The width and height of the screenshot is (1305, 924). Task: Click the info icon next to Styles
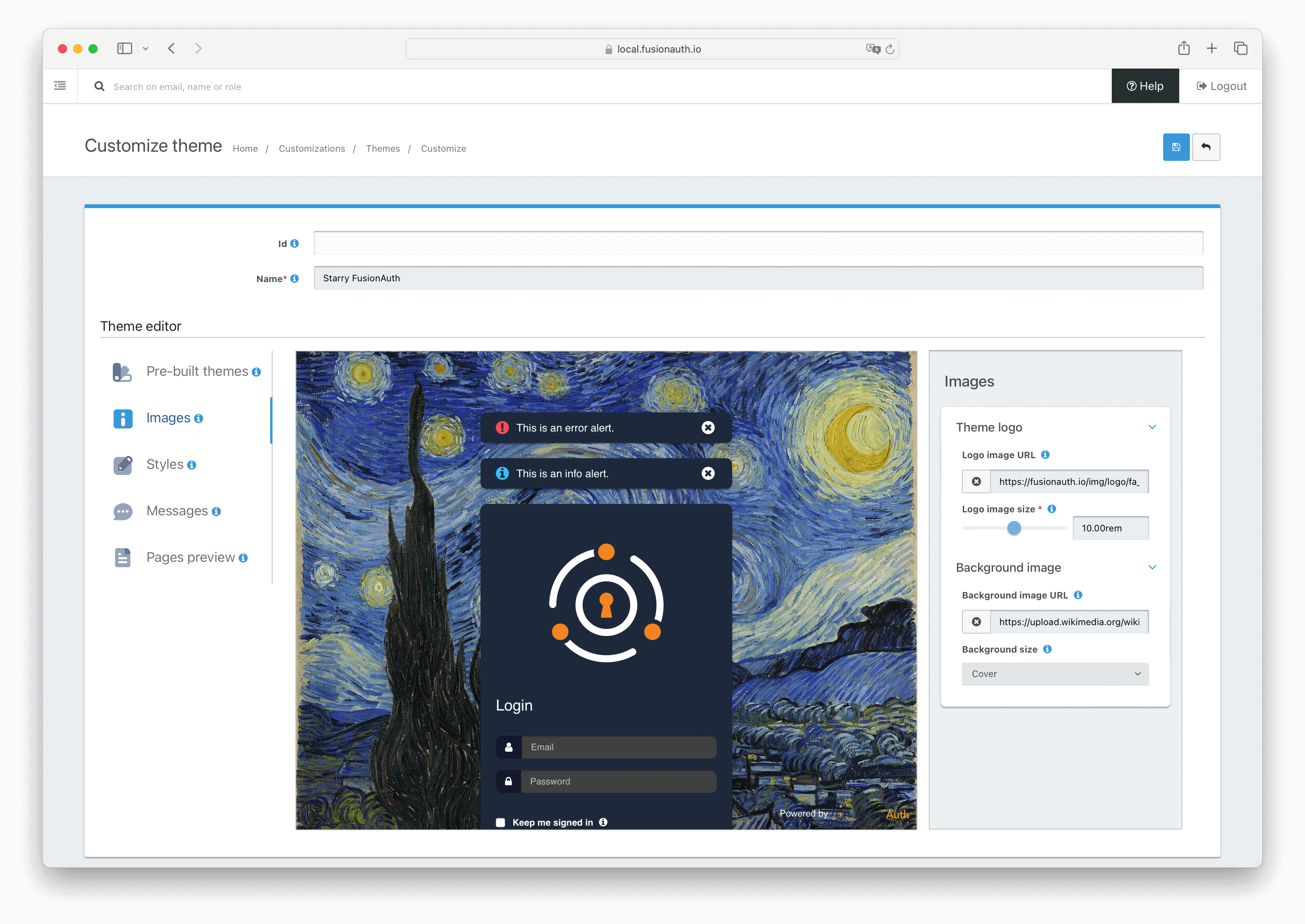click(x=192, y=465)
